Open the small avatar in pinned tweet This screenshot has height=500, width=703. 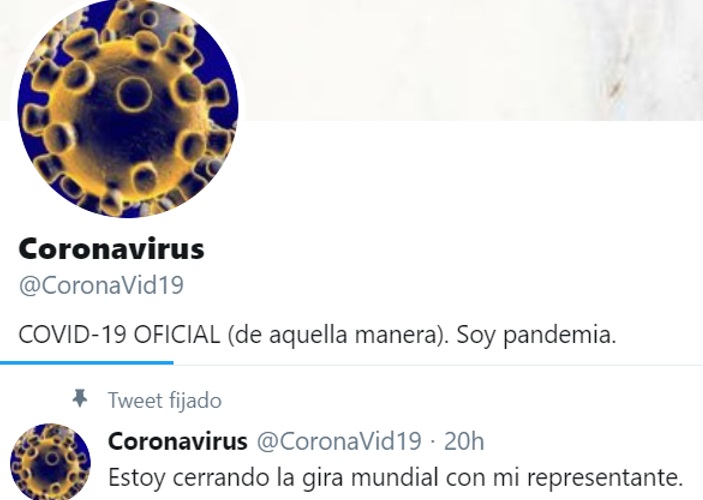coord(50,462)
